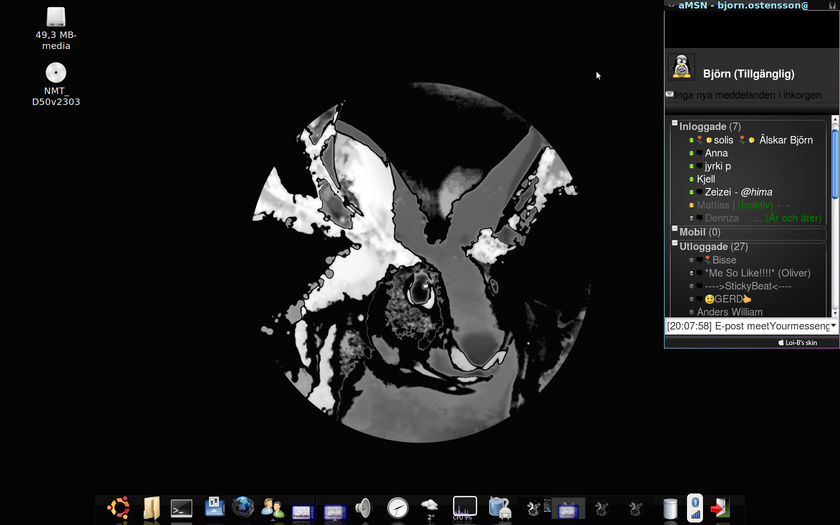Click the red-arrow logout icon in dock
The image size is (840, 525).
pos(720,508)
